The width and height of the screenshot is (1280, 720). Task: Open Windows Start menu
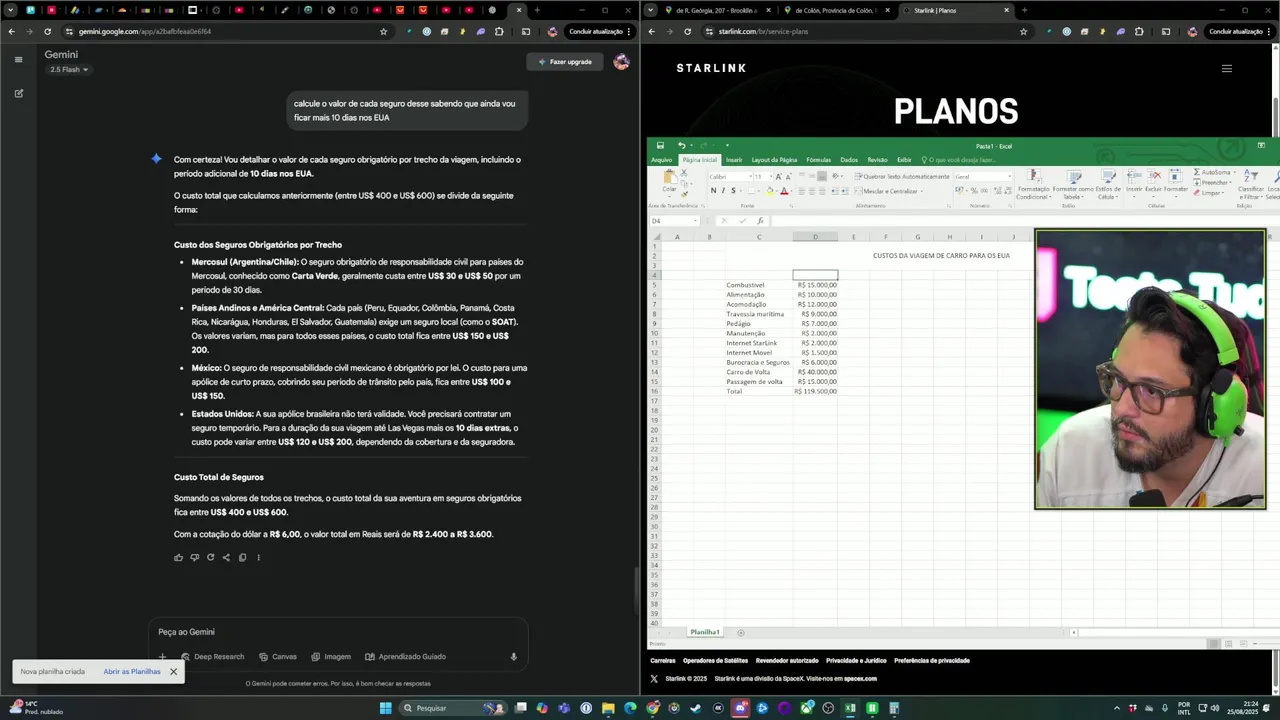pyautogui.click(x=386, y=708)
